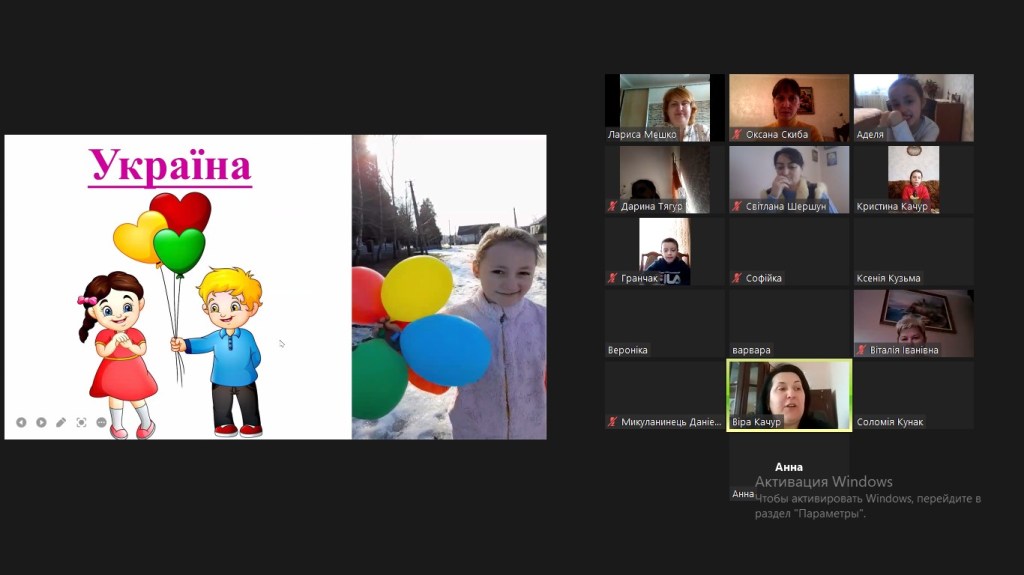Click the Україна title link on the slide
This screenshot has width=1024, height=575.
170,166
